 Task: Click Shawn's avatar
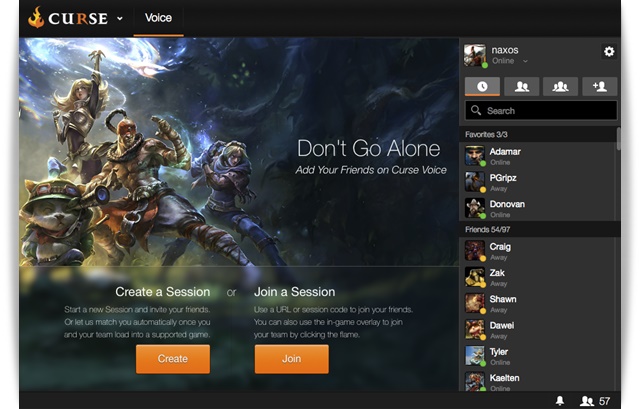[x=475, y=303]
